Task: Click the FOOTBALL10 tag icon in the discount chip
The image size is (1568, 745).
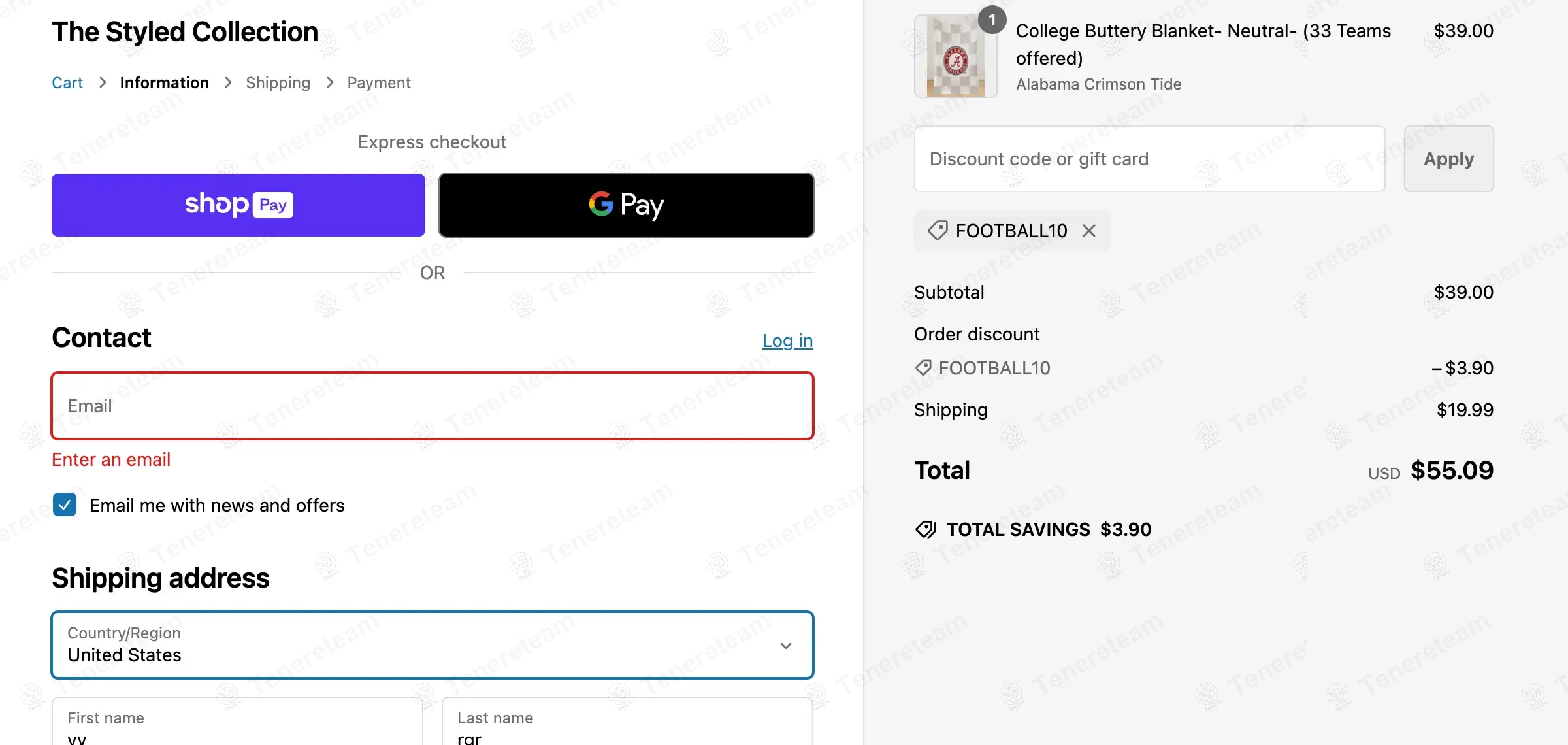Action: point(938,231)
